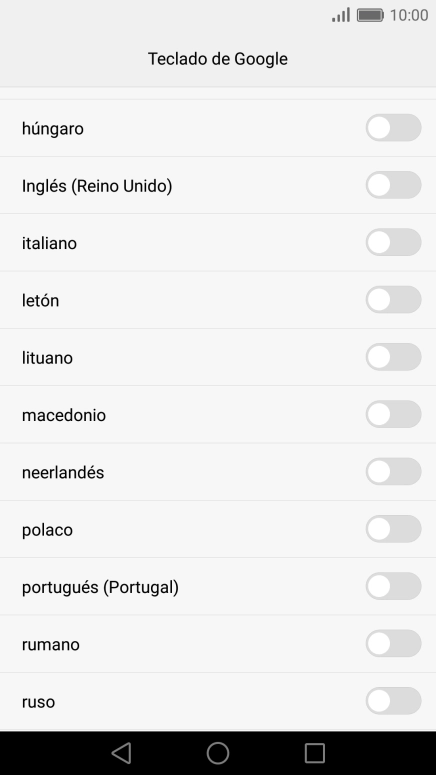Viewport: 436px width, 775px height.
Task: Tap the battery status icon
Action: pyautogui.click(x=370, y=15)
